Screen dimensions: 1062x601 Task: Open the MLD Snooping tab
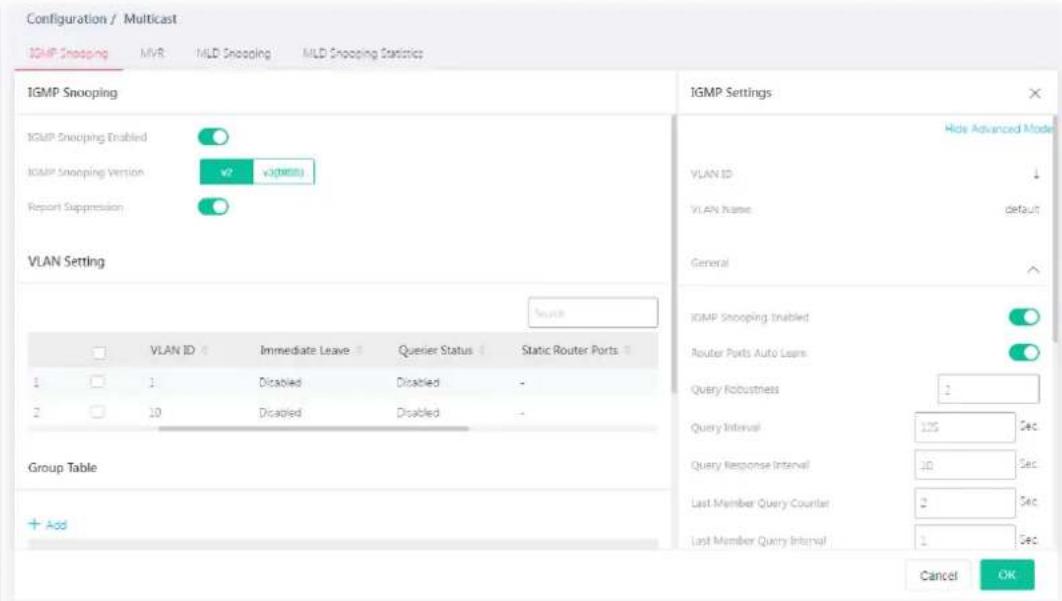click(x=233, y=53)
